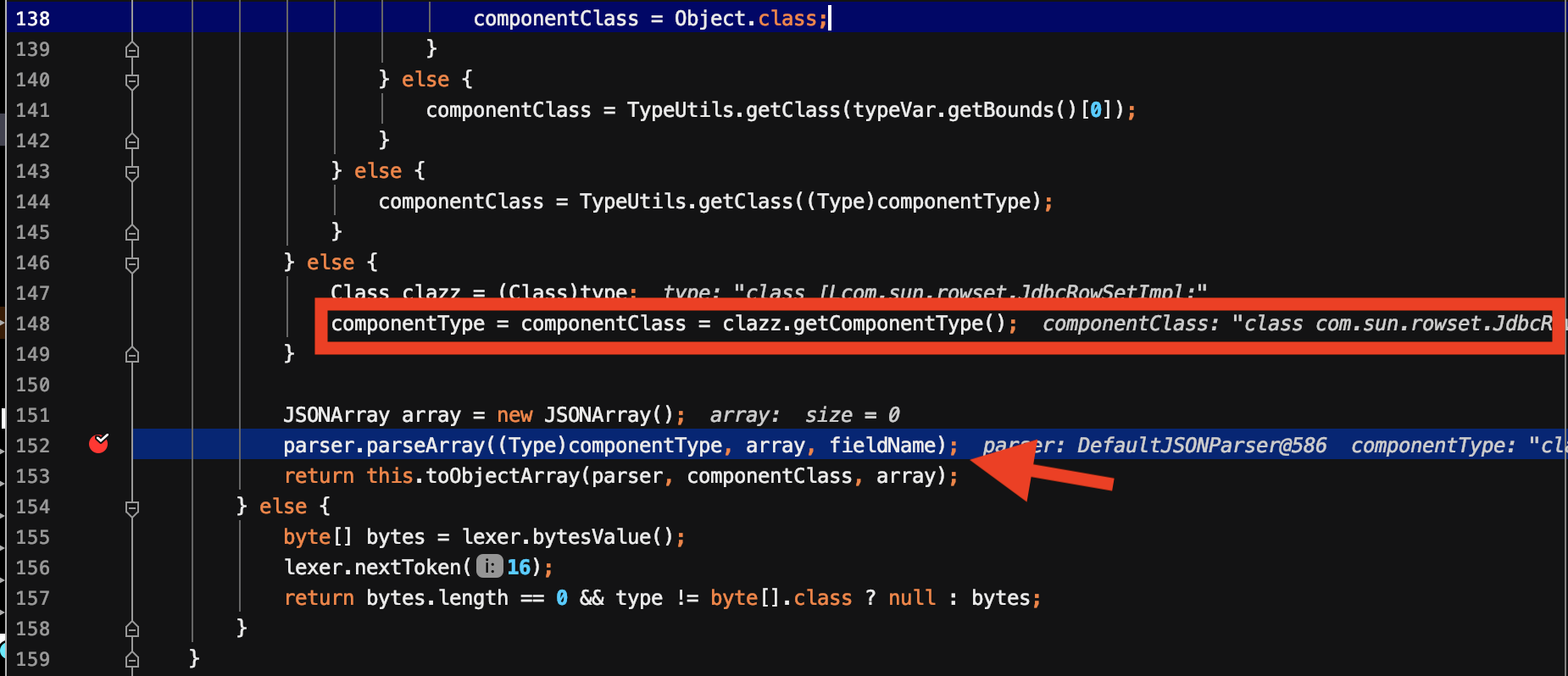
Task: Fold the else block at line 146
Action: [132, 264]
